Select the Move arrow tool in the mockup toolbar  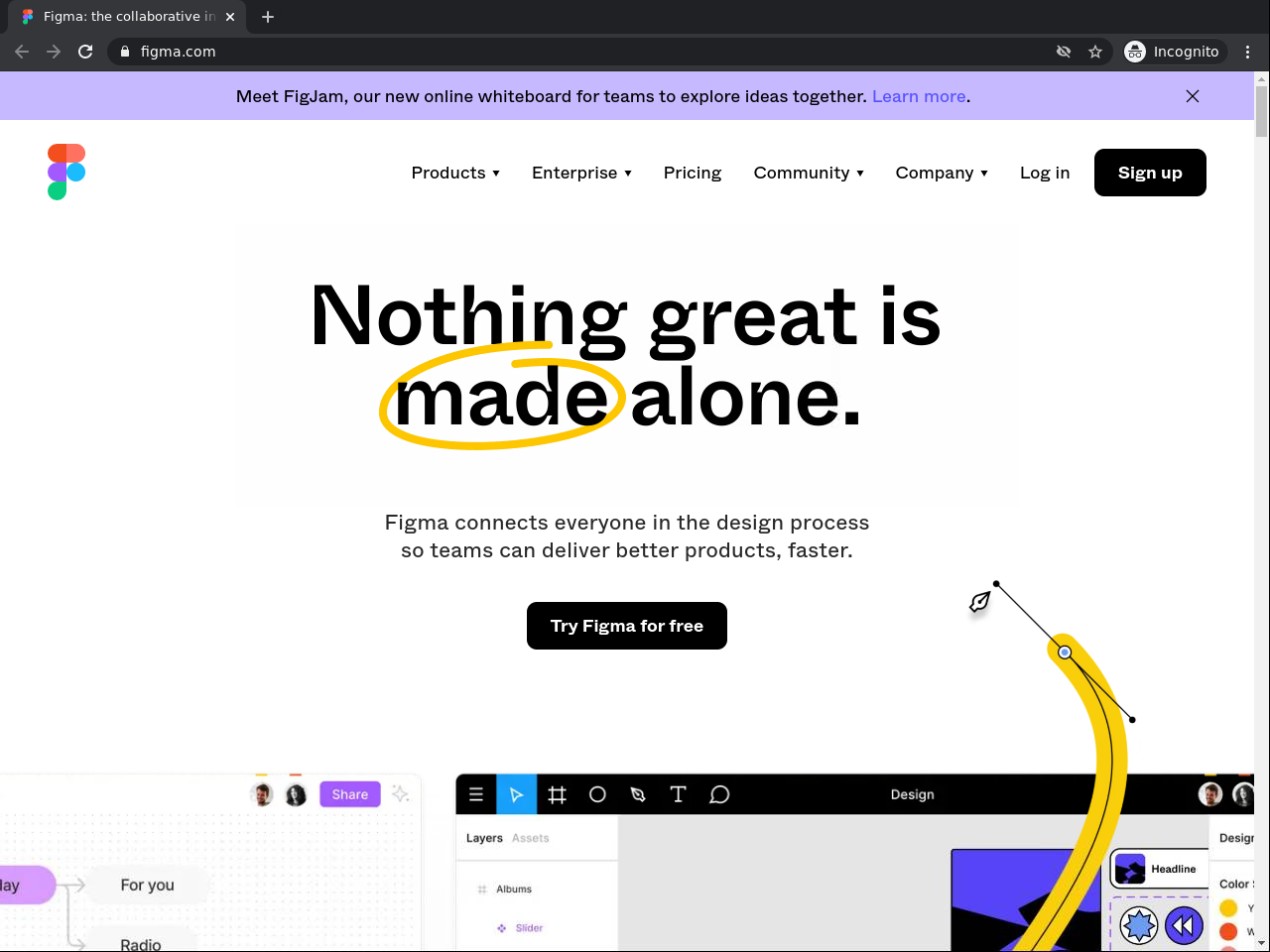516,794
